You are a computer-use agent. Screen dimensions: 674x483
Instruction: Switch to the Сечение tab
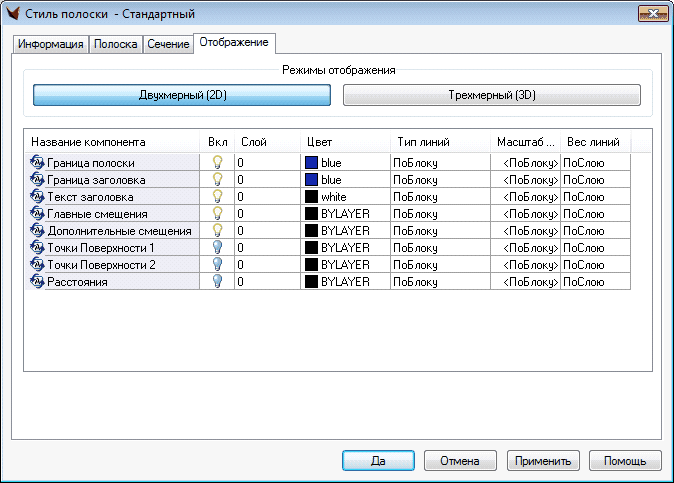tap(168, 45)
